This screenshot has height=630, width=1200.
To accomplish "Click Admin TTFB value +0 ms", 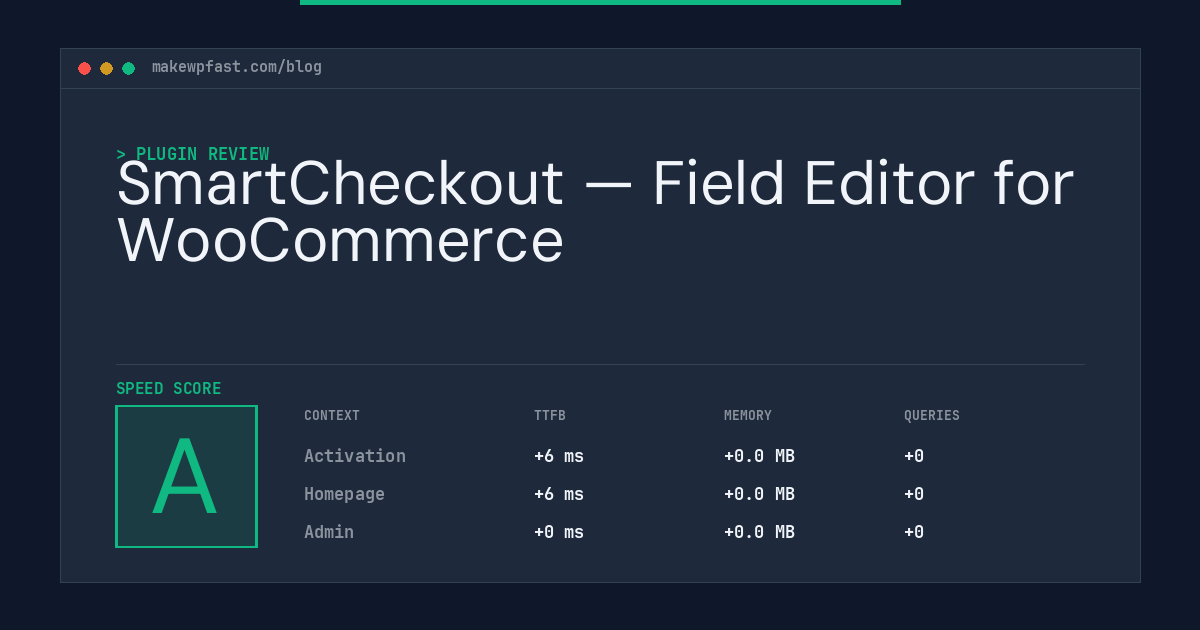I will [x=559, y=532].
